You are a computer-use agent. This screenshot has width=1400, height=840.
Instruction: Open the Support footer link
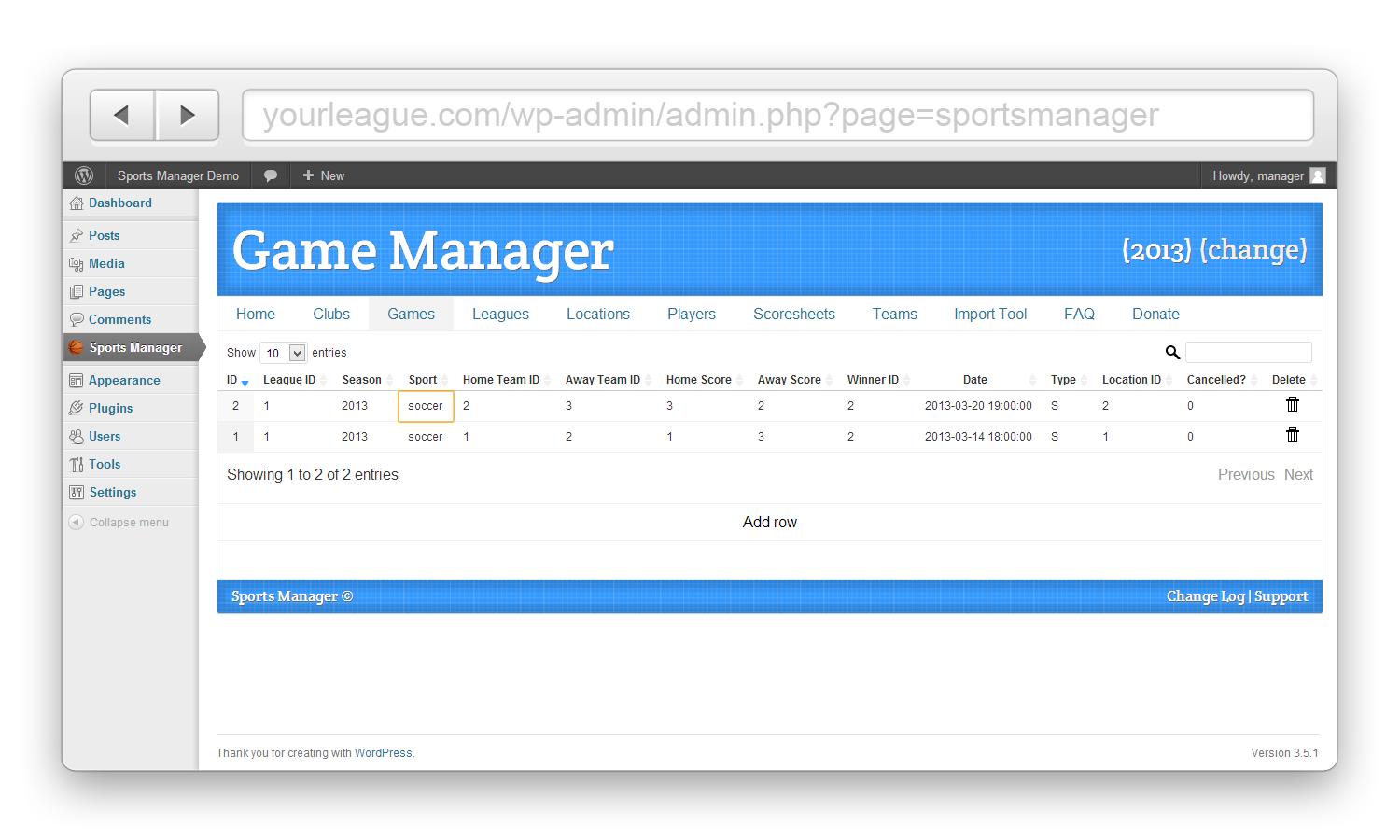[1281, 596]
